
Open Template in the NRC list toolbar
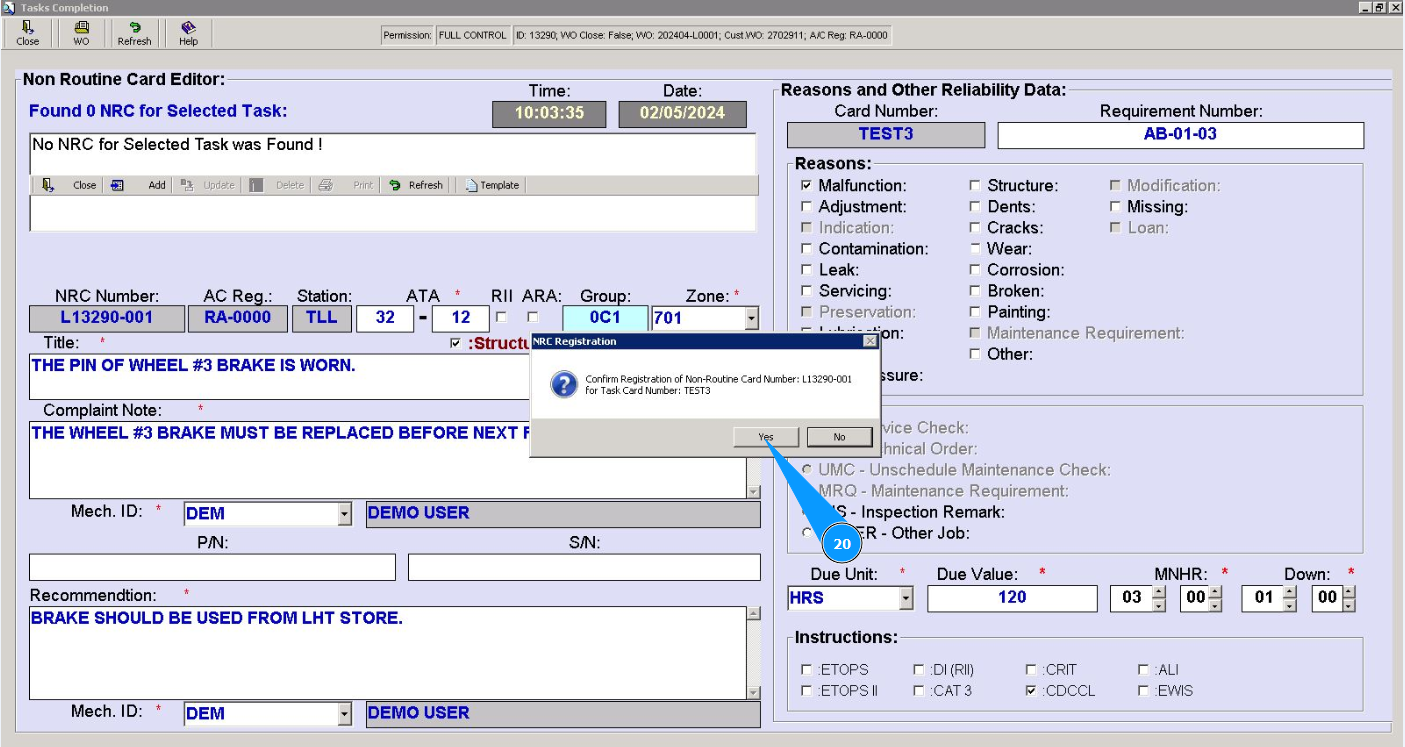pyautogui.click(x=492, y=185)
